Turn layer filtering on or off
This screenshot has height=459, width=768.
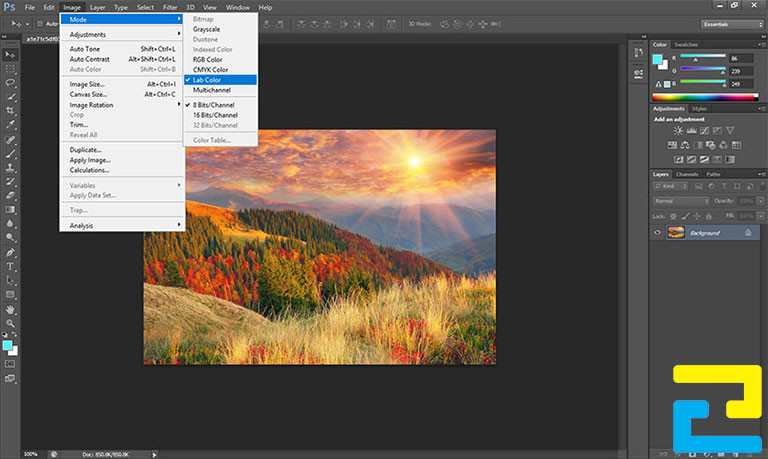click(x=763, y=187)
